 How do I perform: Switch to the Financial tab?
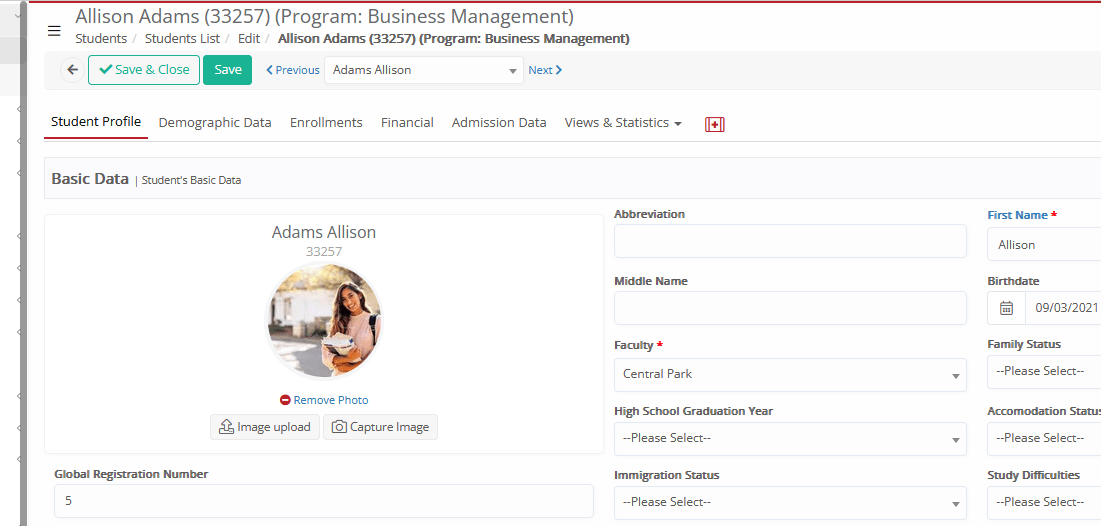(x=407, y=123)
